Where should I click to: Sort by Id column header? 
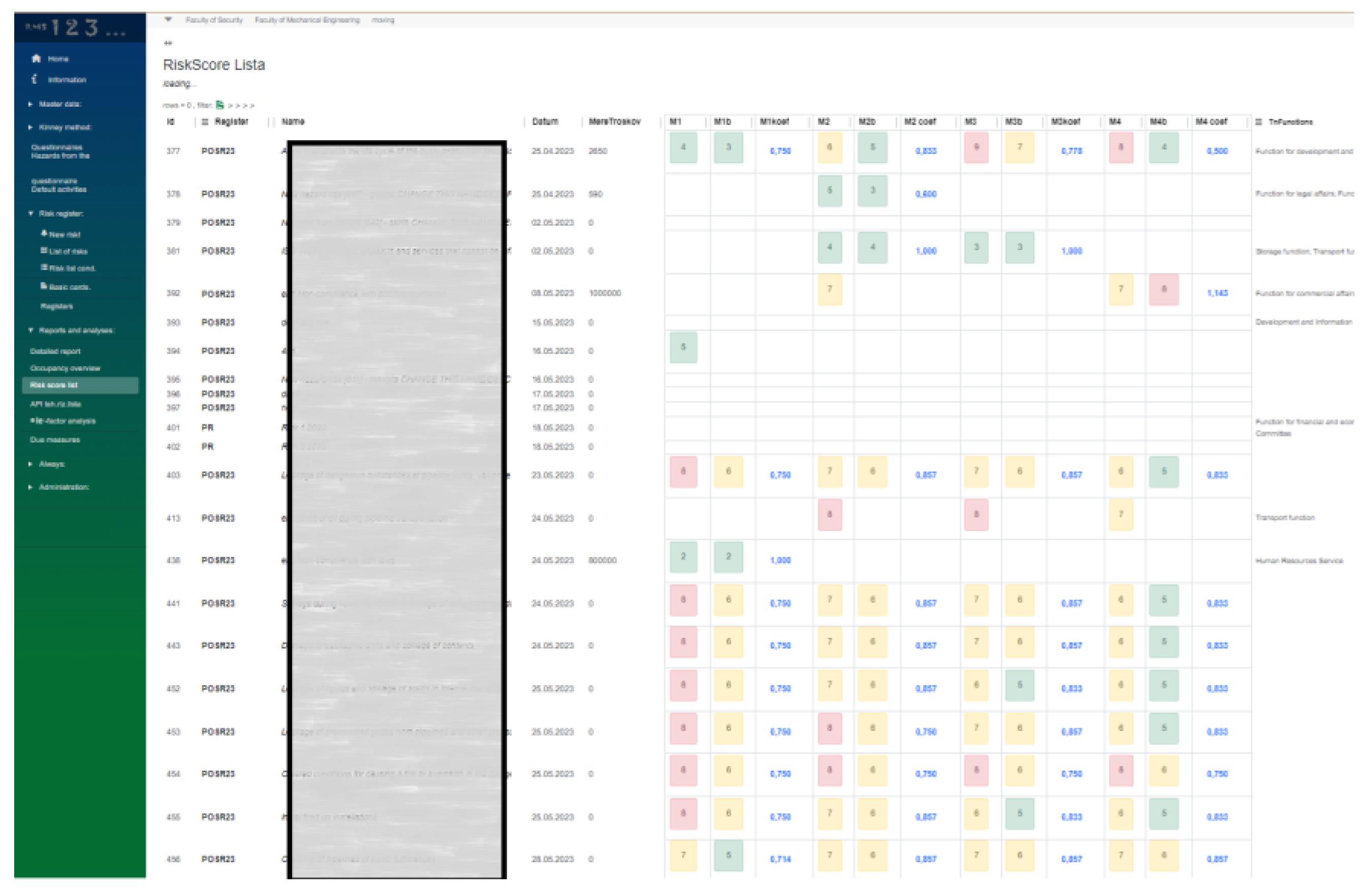[x=171, y=121]
